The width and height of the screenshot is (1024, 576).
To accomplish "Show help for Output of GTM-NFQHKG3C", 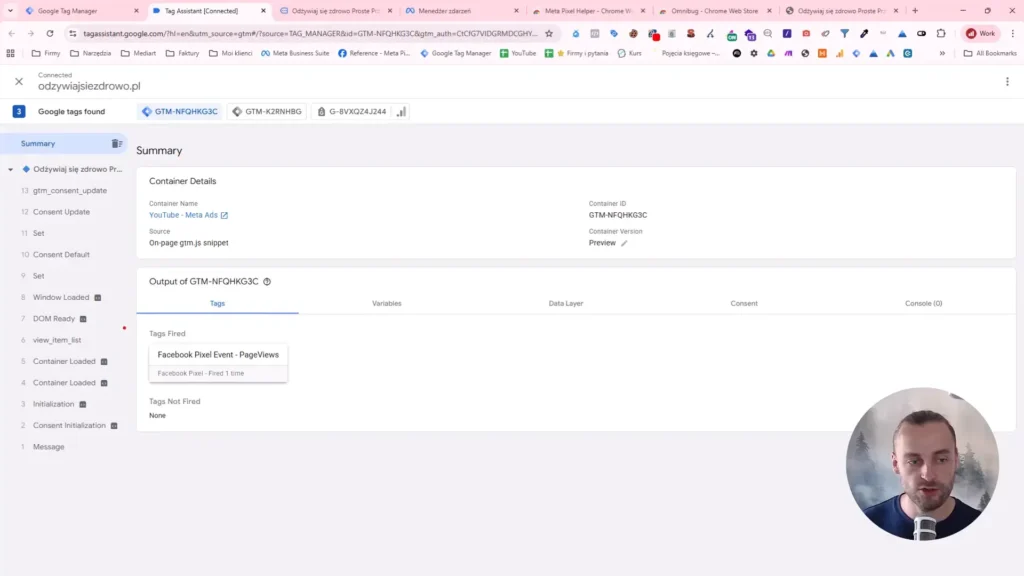I will coord(267,281).
